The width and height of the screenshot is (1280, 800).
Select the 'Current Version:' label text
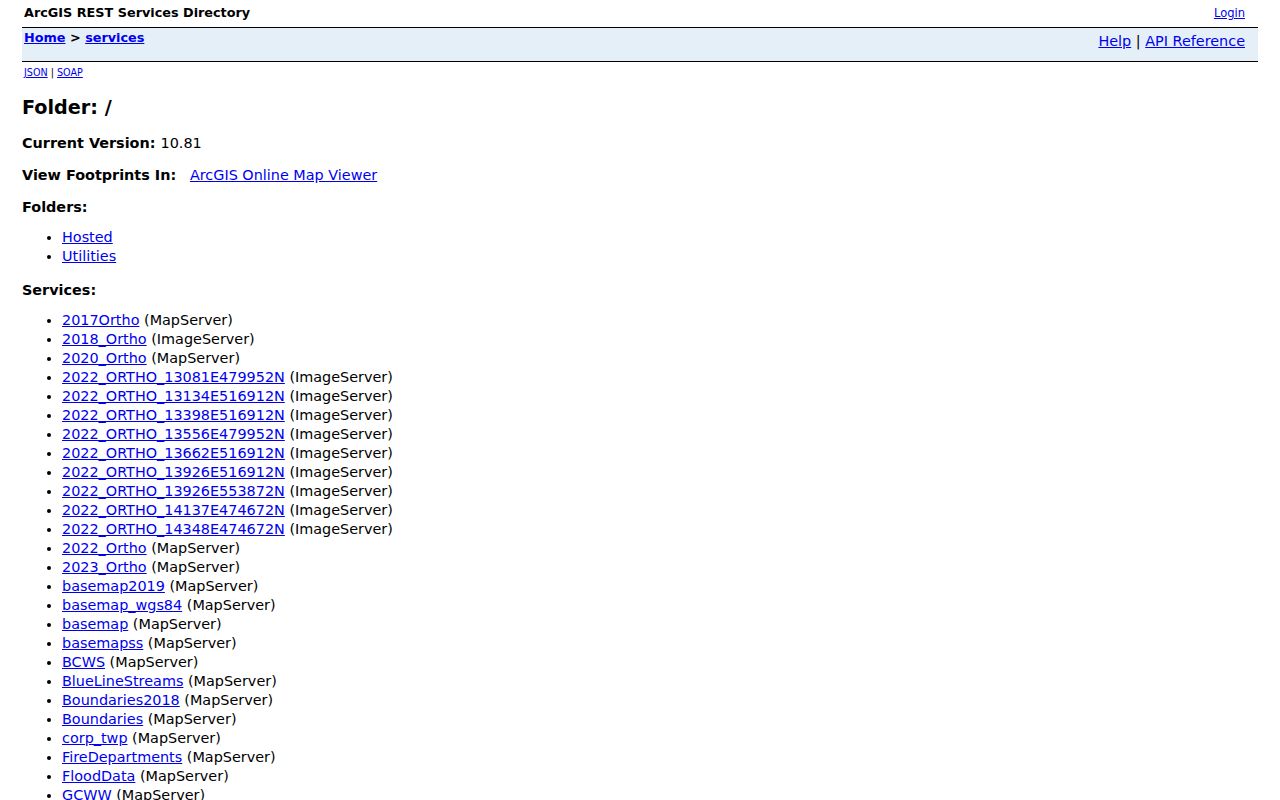(89, 143)
